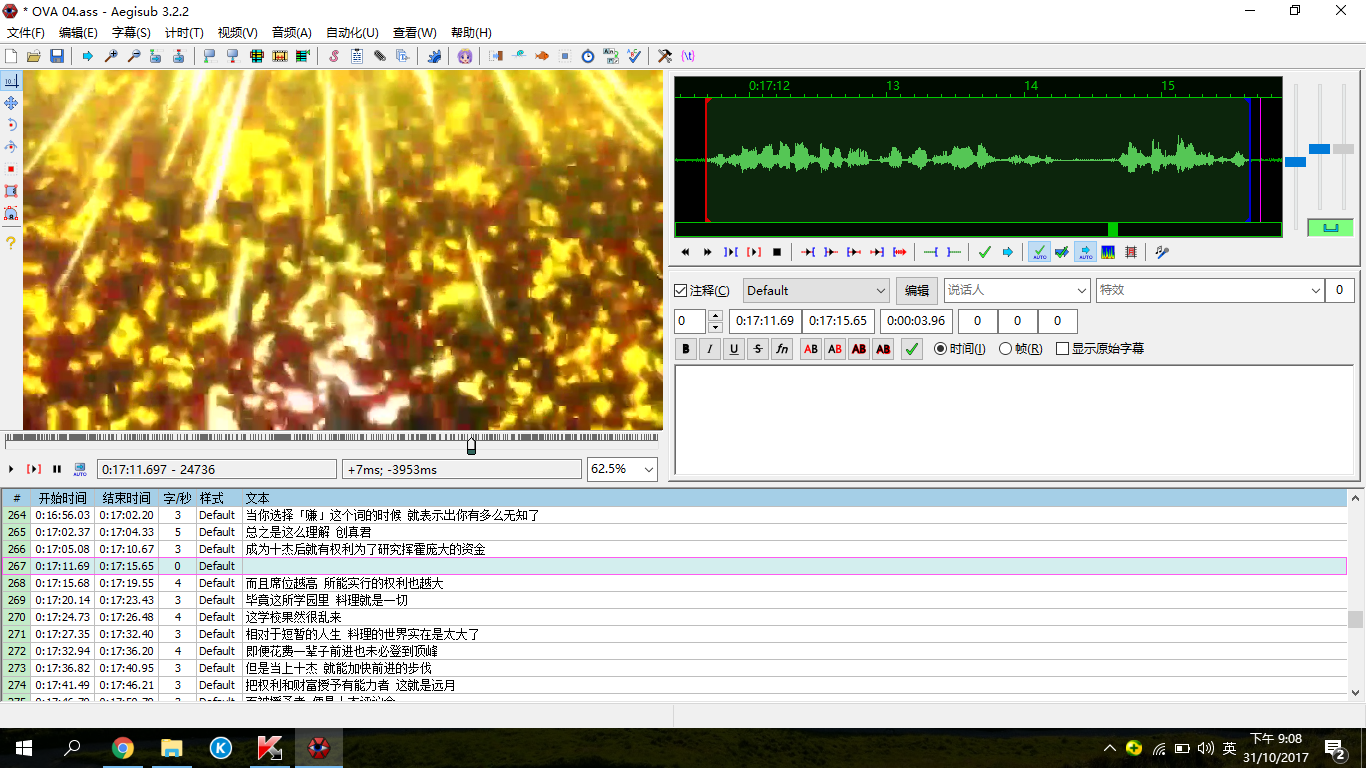This screenshot has height=768, width=1366.
Task: Select the 时间 time radio button
Action: pos(940,349)
